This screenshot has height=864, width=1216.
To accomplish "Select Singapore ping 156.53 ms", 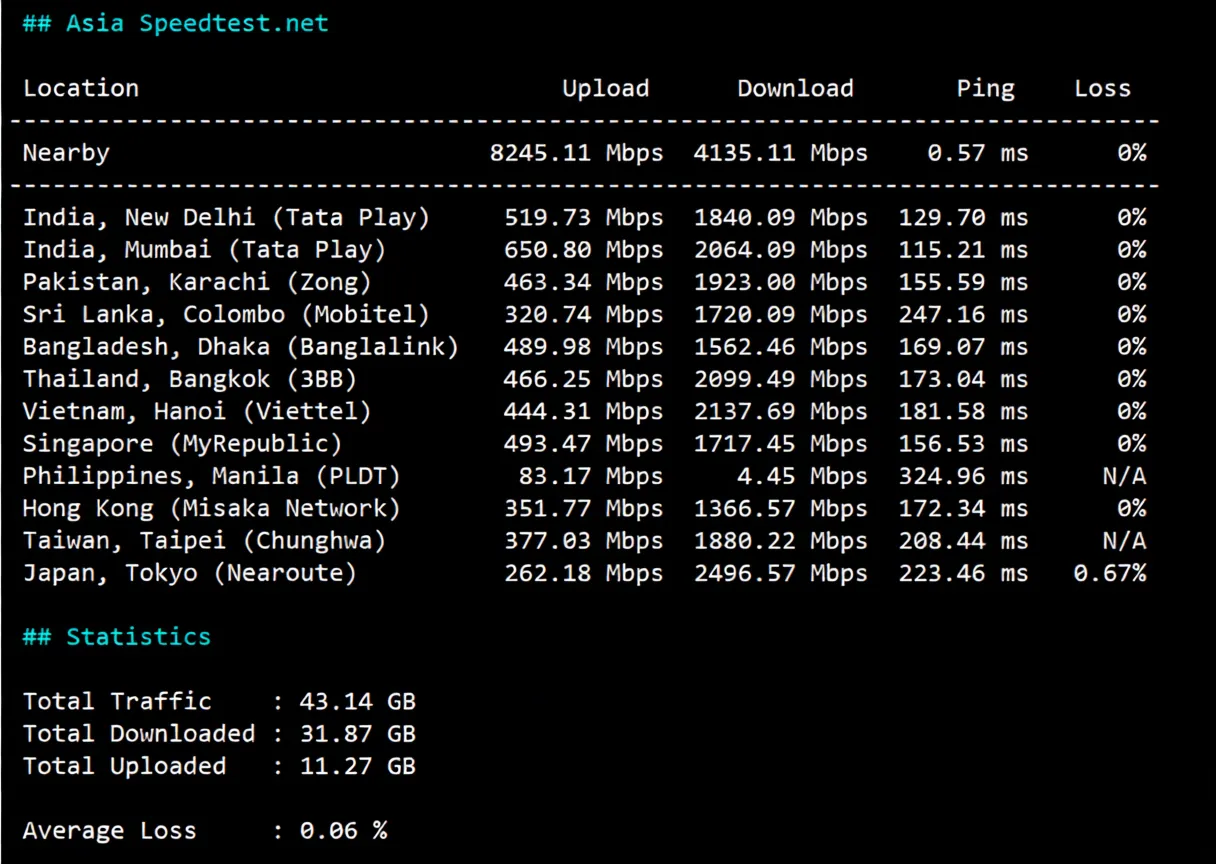I will pyautogui.click(x=963, y=444).
